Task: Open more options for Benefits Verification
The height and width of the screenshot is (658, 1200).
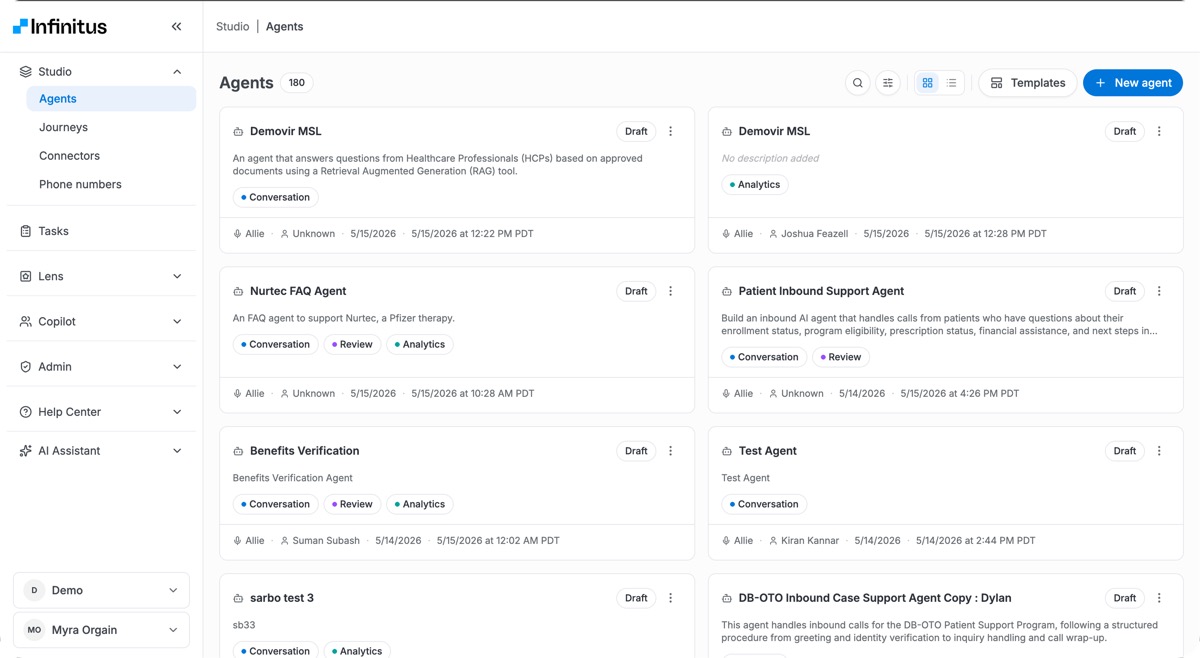Action: click(x=670, y=451)
